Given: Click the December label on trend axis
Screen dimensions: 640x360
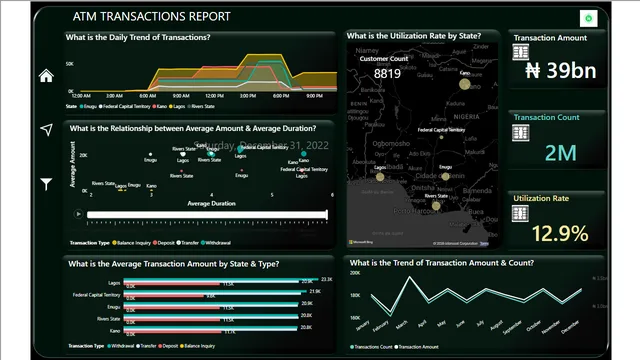Looking at the screenshot, I should click(x=570, y=327).
